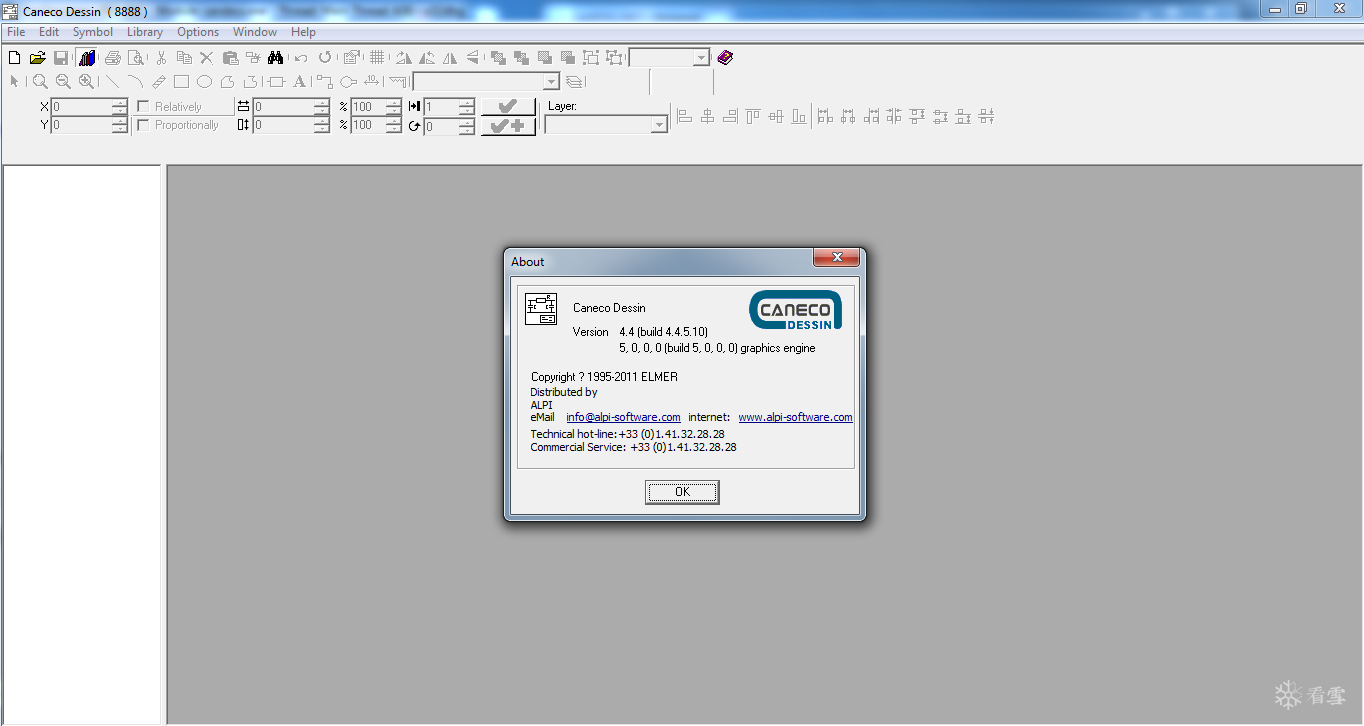Click the Zoom out magnifier

click(63, 82)
